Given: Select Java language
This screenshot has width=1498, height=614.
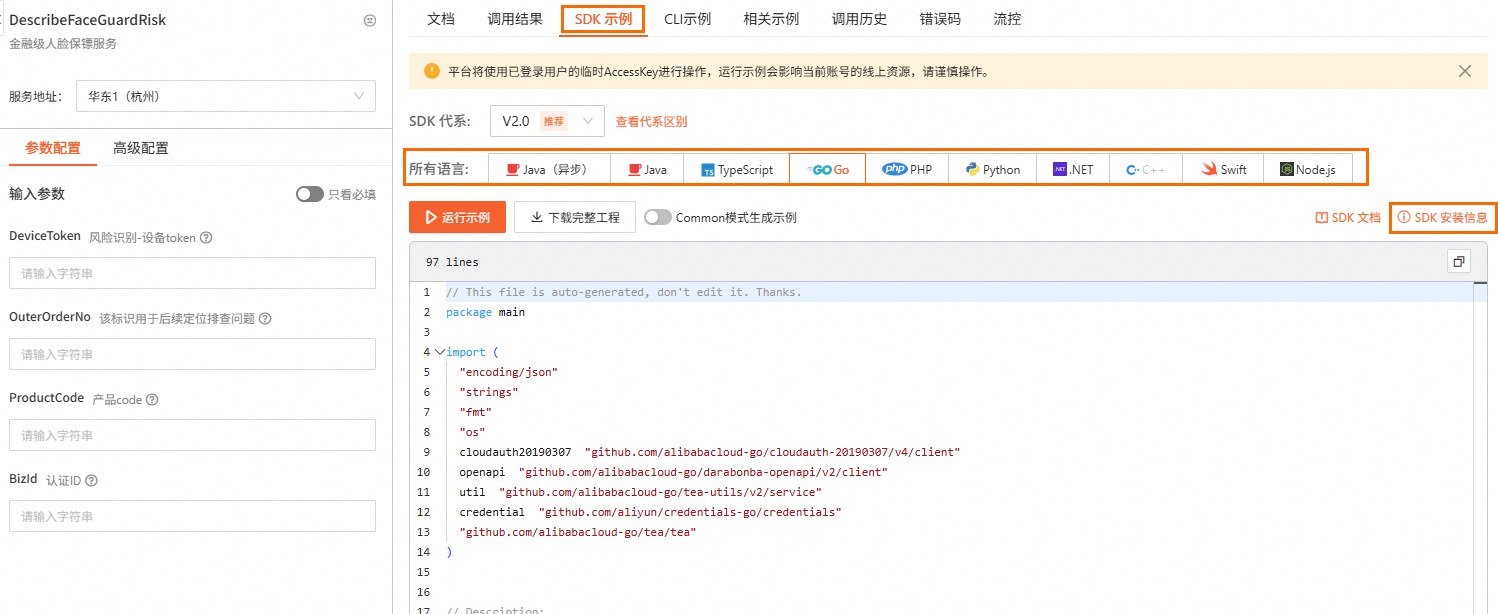Looking at the screenshot, I should [647, 169].
